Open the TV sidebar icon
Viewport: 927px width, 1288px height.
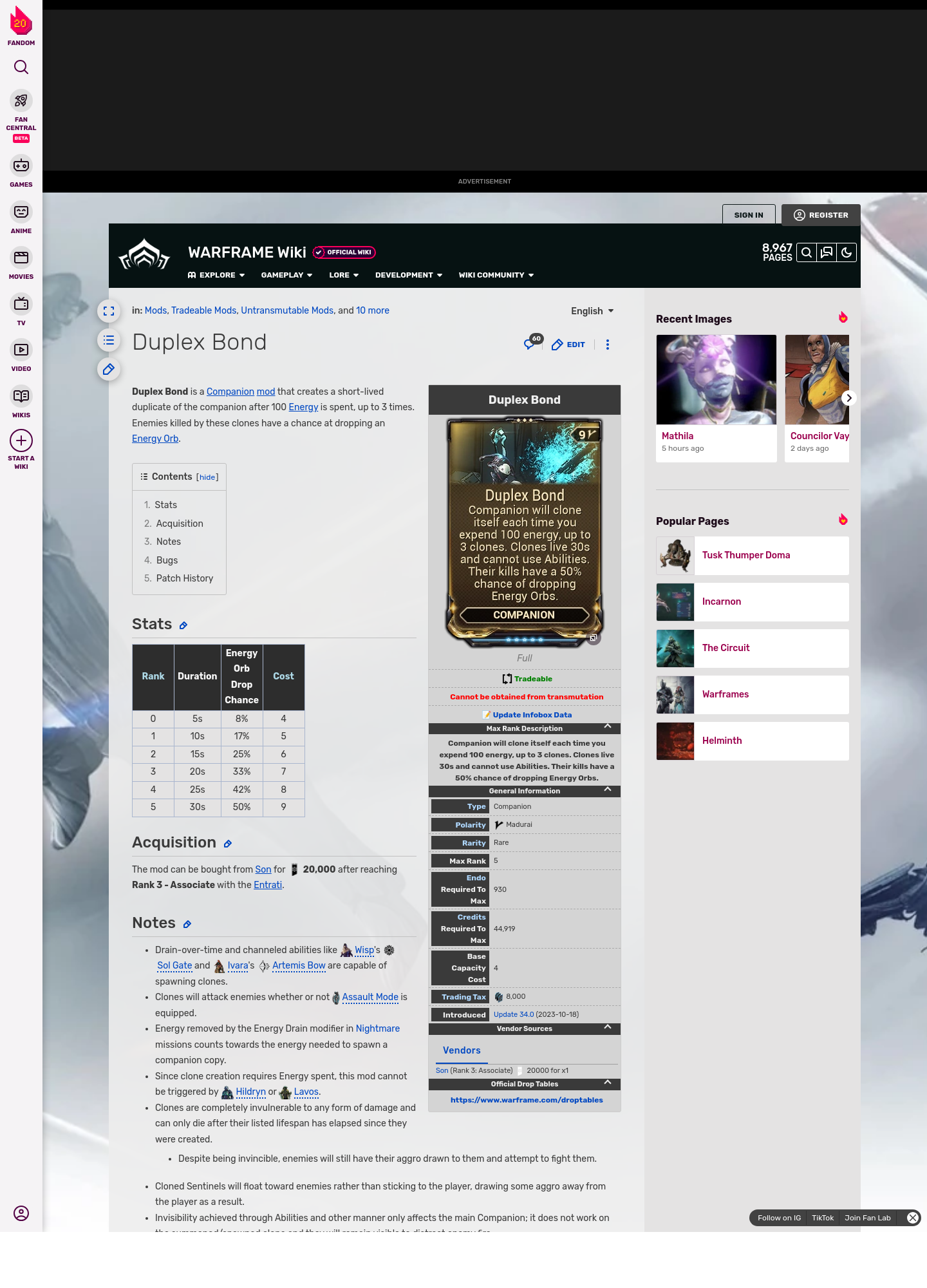point(21,304)
